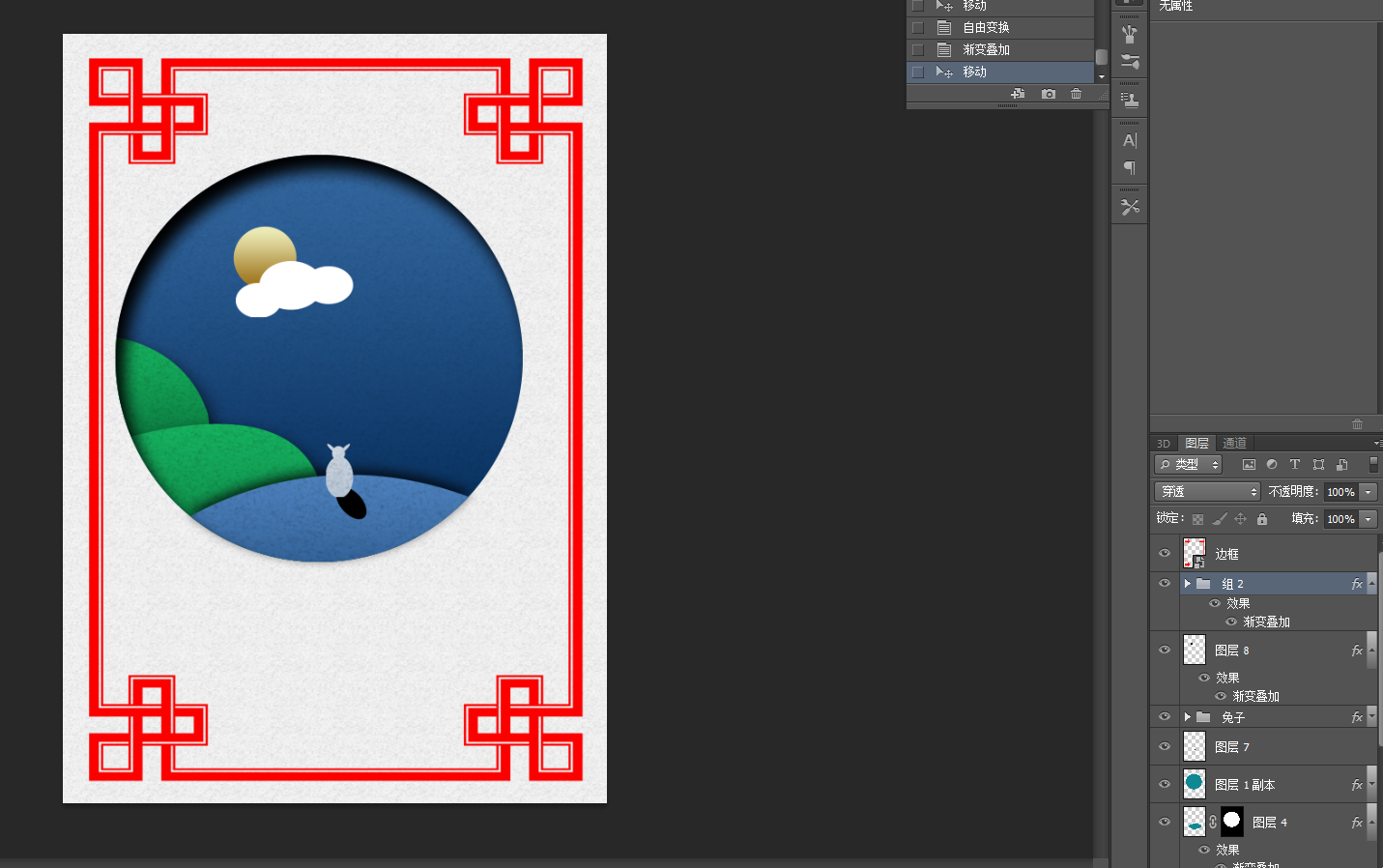Select the 自由变换 history state
Screen dimensions: 1383x868
1000,28
